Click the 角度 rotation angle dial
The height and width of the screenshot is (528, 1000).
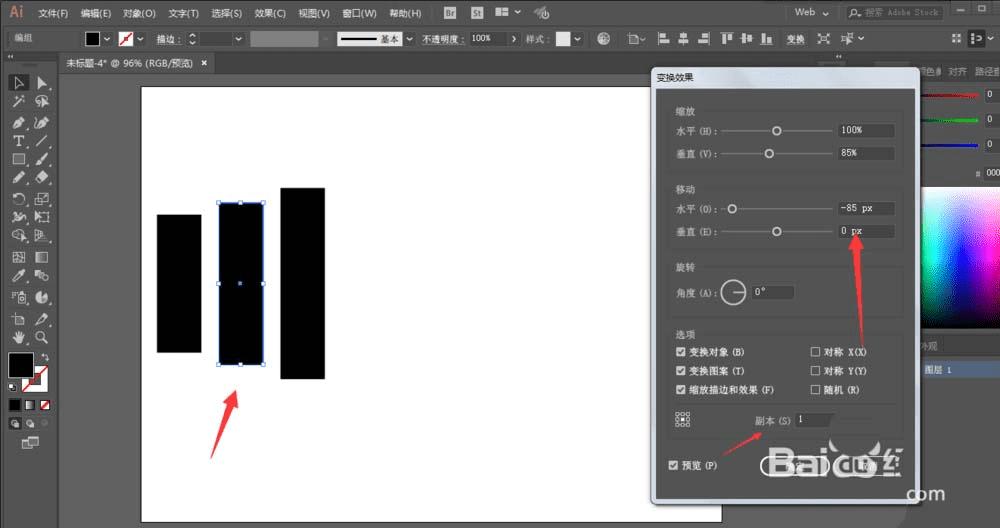tap(733, 293)
